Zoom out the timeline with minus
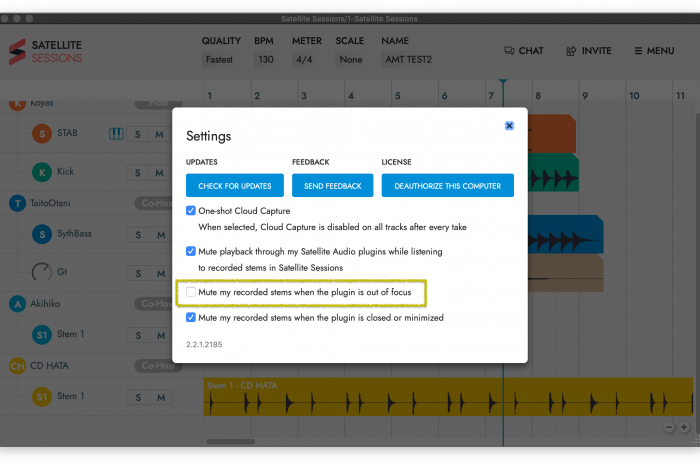This screenshot has height=465, width=700. (x=669, y=427)
